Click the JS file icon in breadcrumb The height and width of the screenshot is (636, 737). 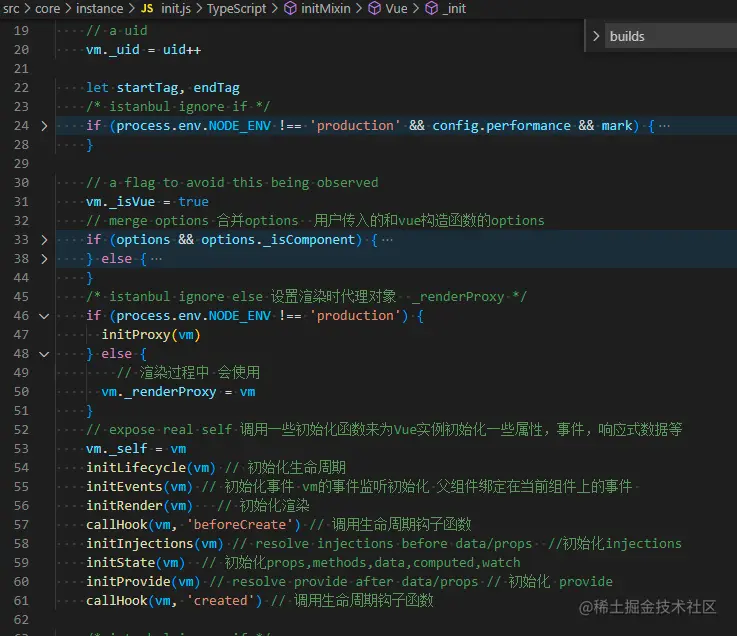click(x=147, y=8)
